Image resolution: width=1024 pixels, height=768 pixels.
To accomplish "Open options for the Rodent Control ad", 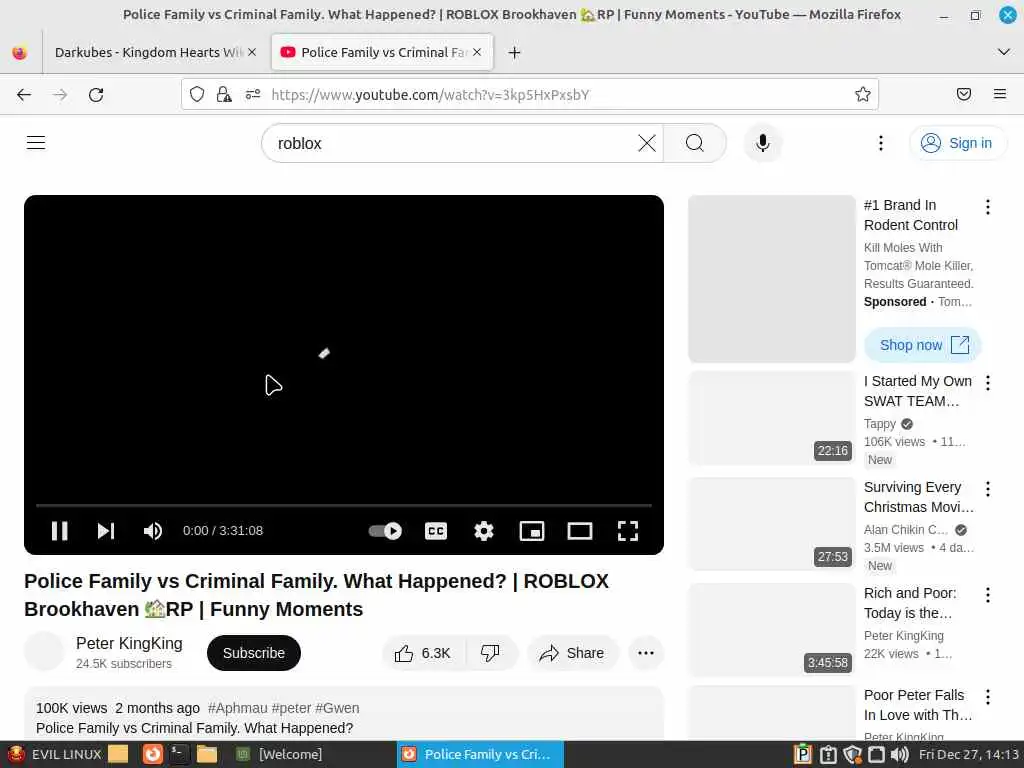I will click(x=987, y=207).
